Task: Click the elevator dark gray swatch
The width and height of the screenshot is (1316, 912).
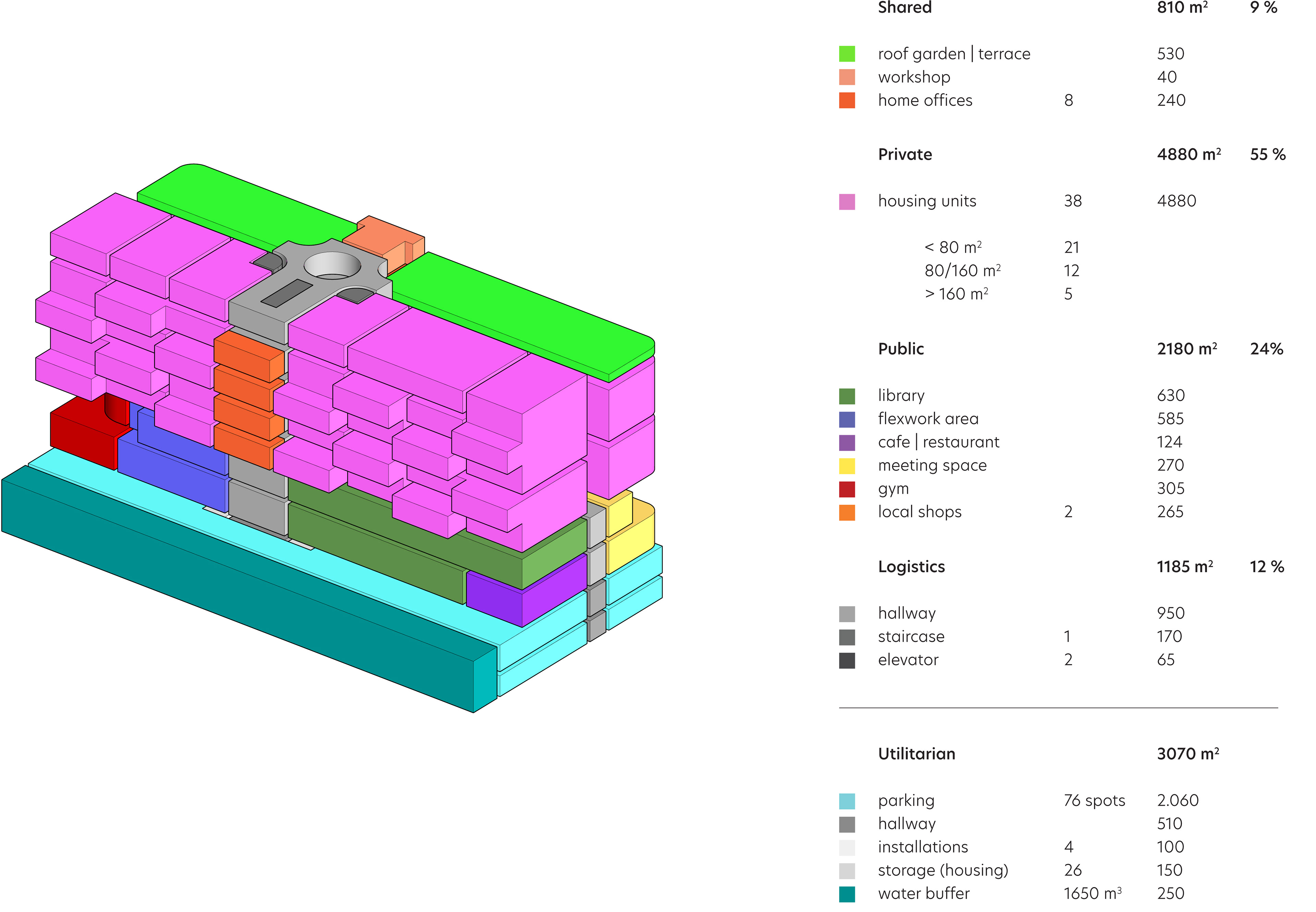Action: coord(846,660)
